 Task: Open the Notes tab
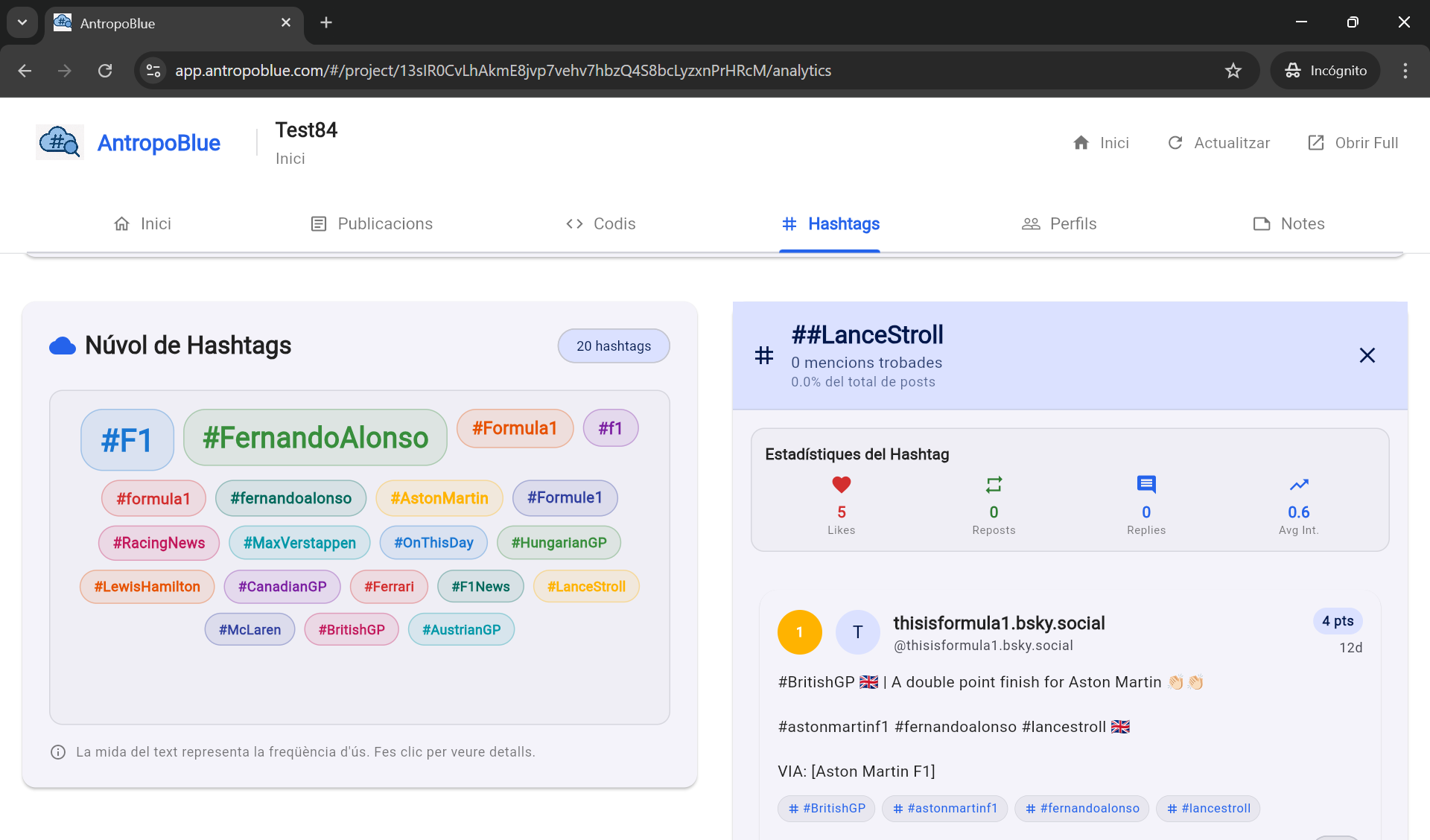click(1288, 223)
